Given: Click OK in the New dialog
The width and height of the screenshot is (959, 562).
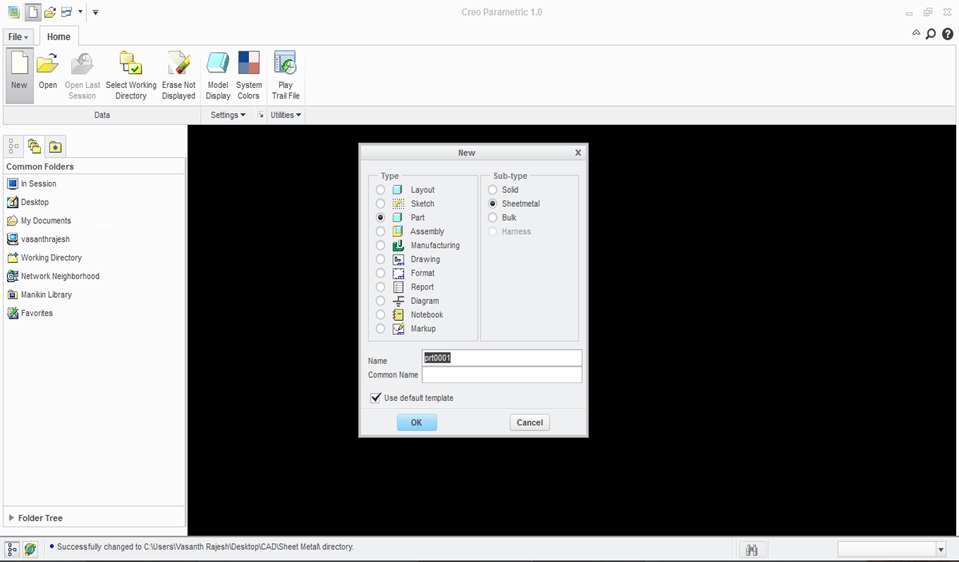Looking at the screenshot, I should pyautogui.click(x=417, y=423).
